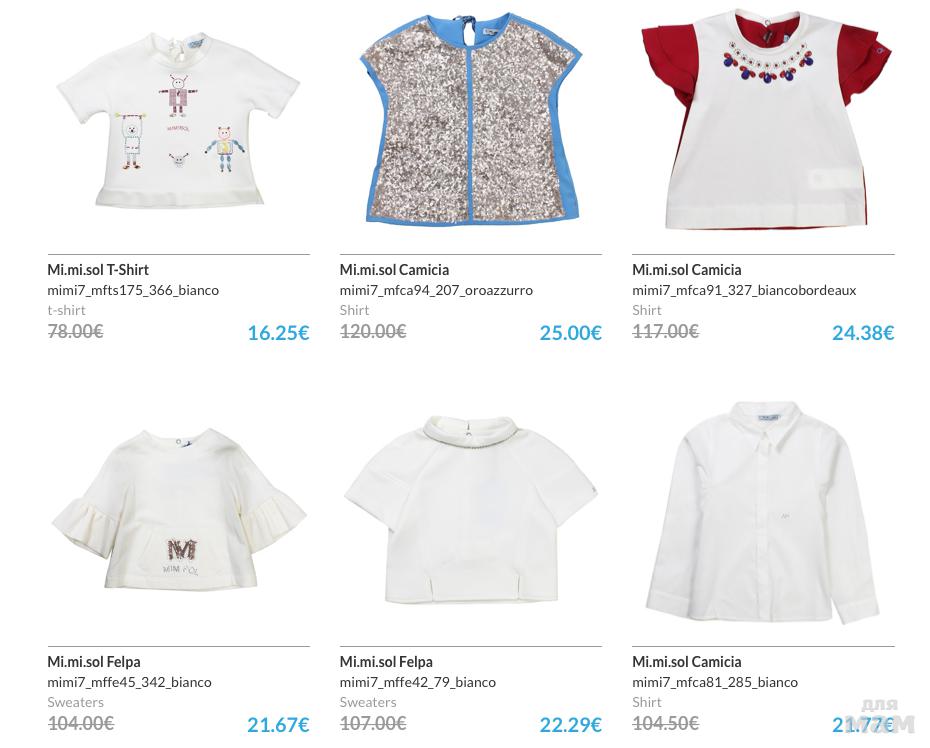Click the crossed-out 120.00€ original price
The width and height of the screenshot is (930, 748).
click(x=372, y=331)
